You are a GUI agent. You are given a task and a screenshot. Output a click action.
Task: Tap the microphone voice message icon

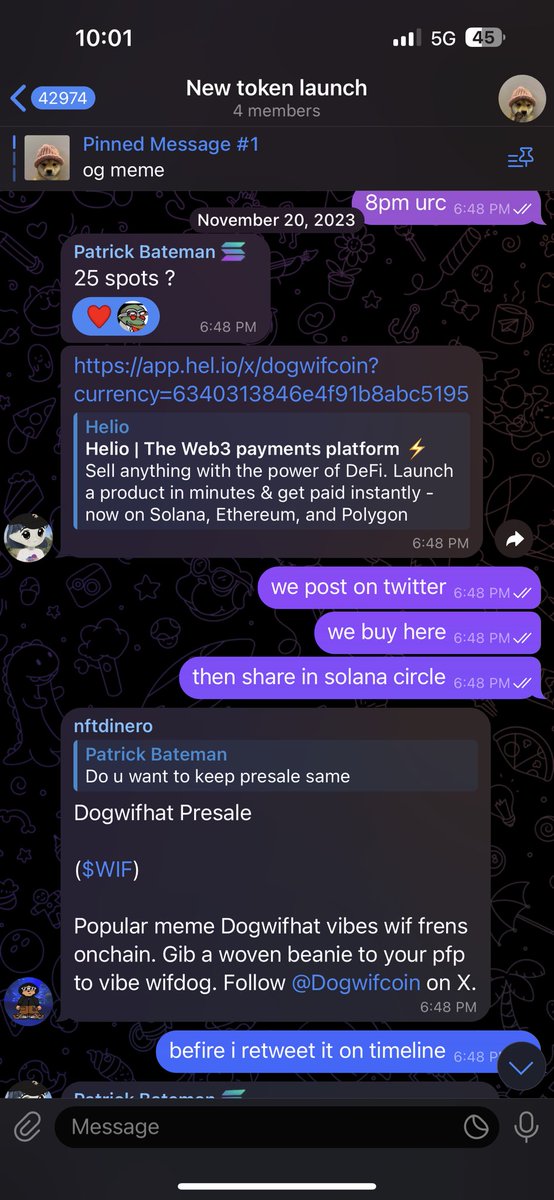click(x=525, y=1127)
